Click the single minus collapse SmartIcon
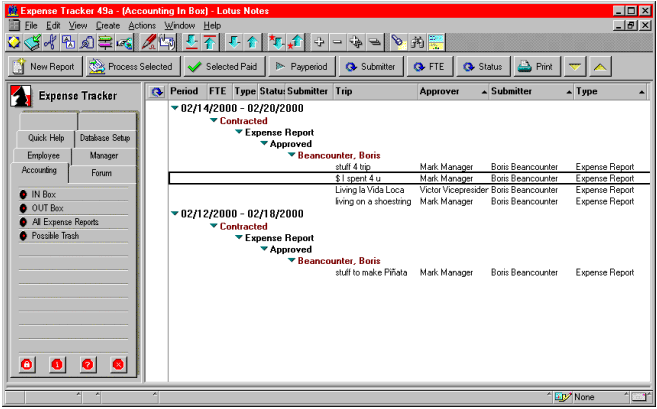The width and height of the screenshot is (657, 409). click(337, 42)
